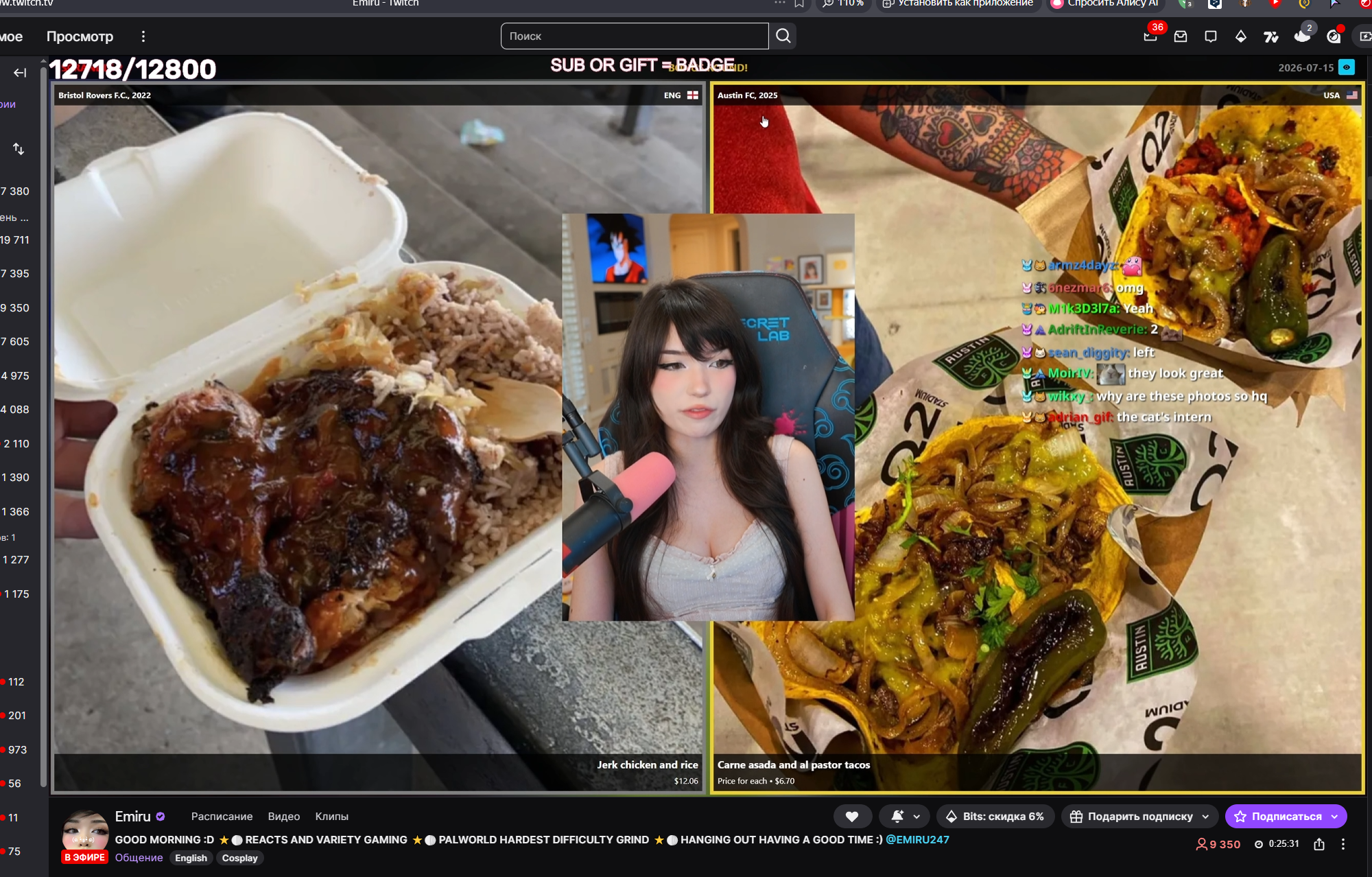The height and width of the screenshot is (877, 1372).
Task: Open the stream options three-dot menu
Action: (1343, 844)
